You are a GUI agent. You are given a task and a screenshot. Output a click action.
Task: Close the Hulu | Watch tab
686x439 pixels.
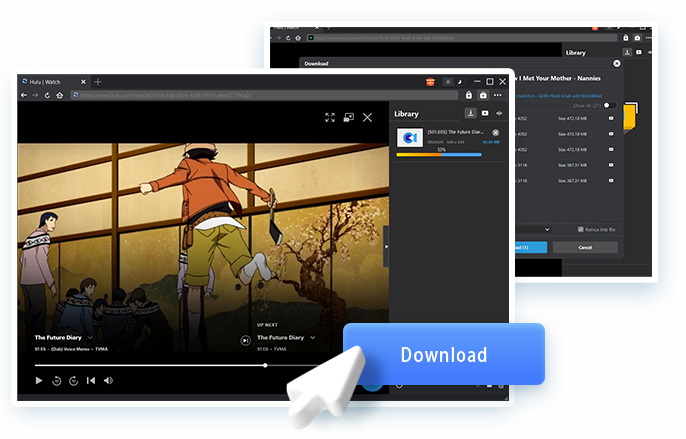coord(83,82)
